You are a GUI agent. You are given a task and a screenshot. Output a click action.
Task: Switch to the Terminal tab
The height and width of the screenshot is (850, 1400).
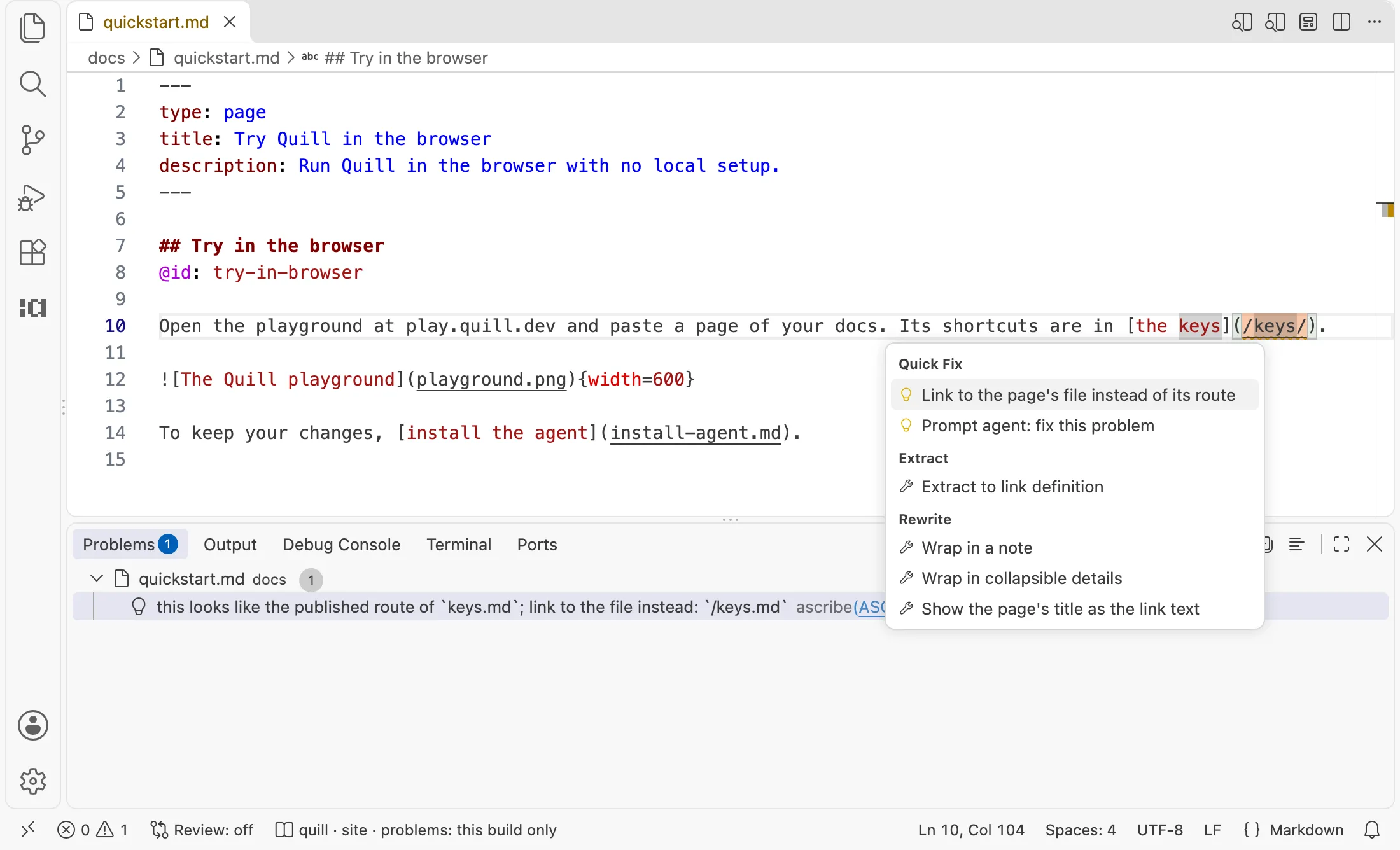coord(459,545)
